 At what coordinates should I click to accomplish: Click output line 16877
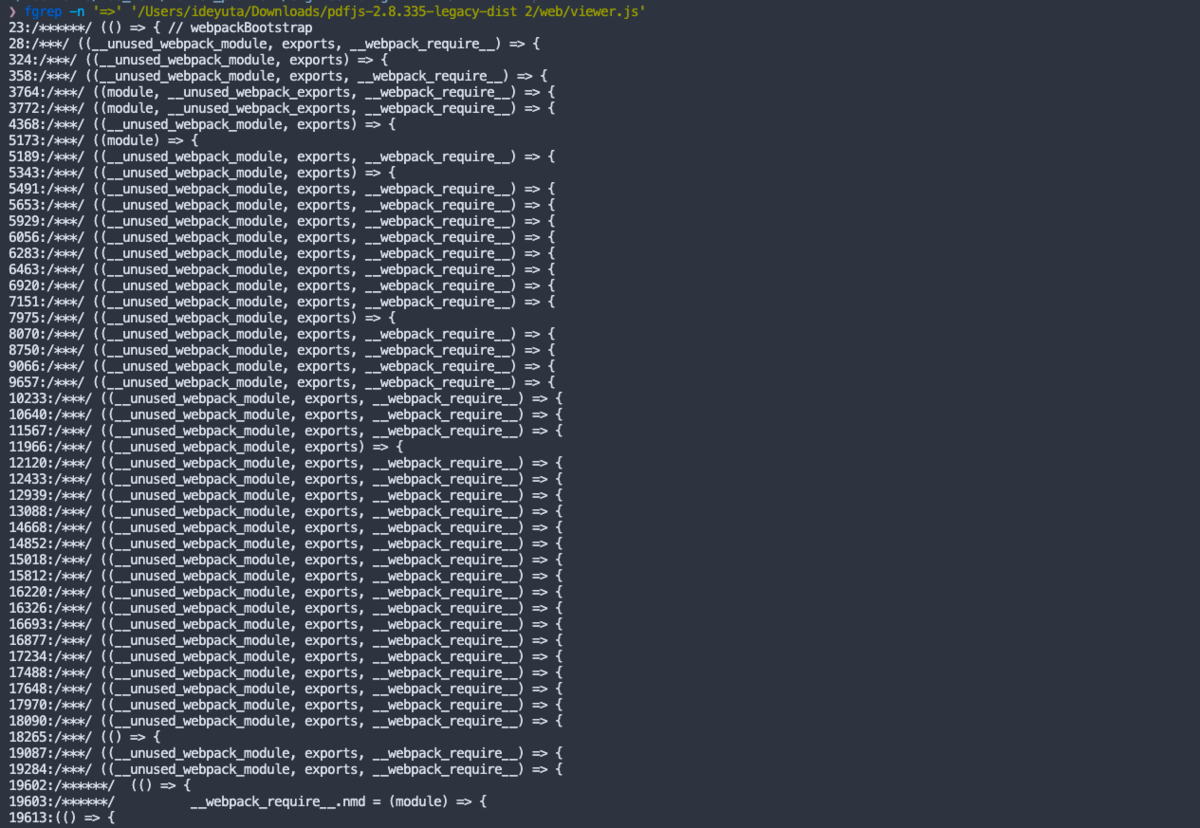pos(286,640)
